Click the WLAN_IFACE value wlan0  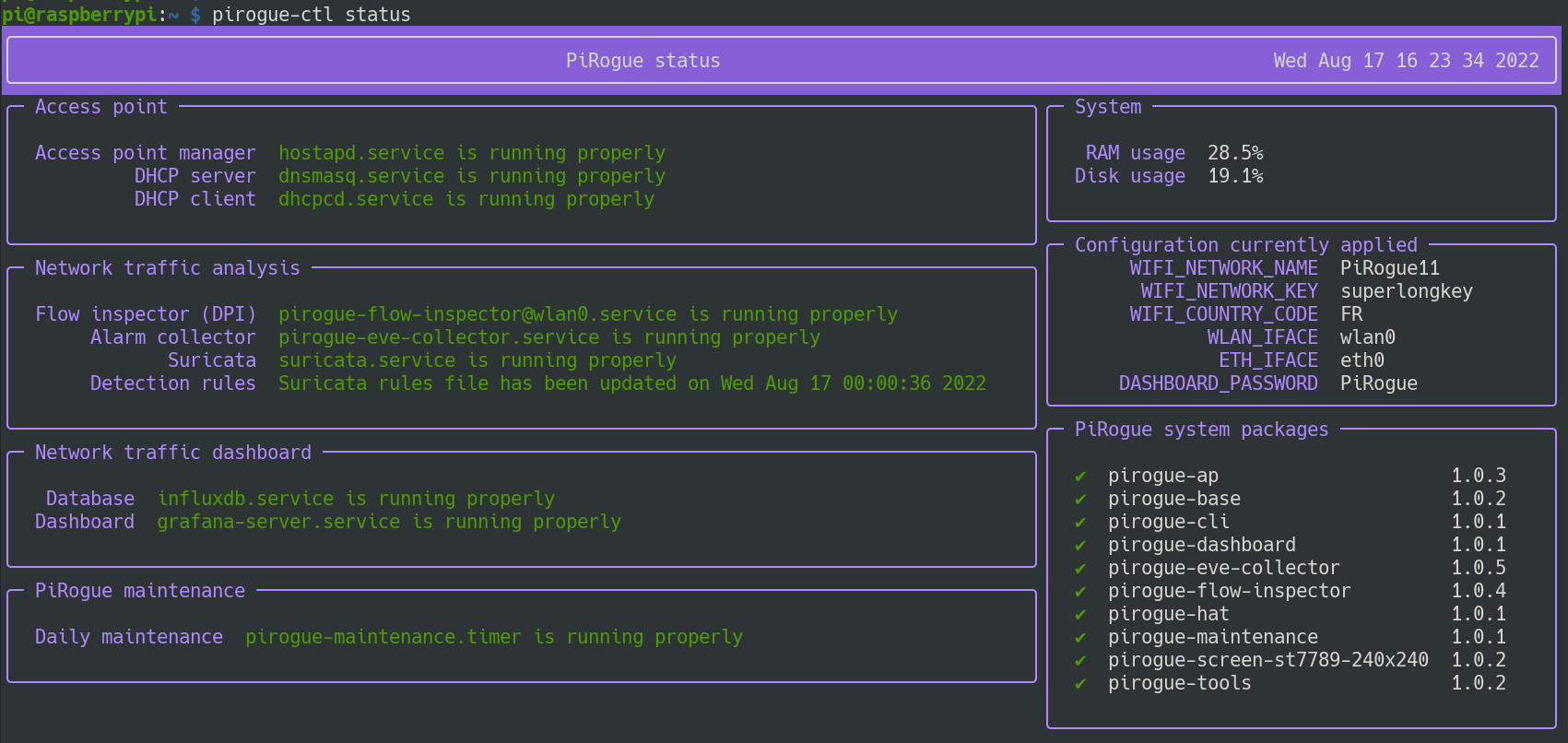pyautogui.click(x=1368, y=337)
